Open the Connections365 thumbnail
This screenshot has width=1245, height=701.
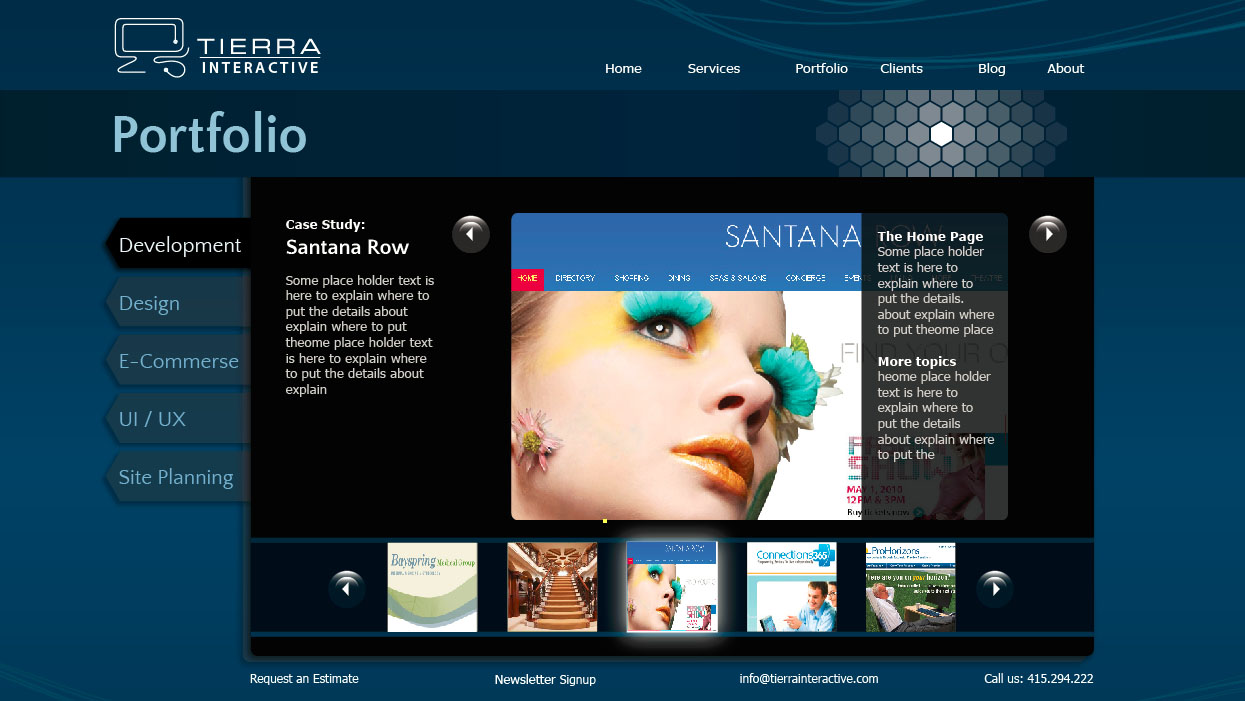pyautogui.click(x=791, y=587)
